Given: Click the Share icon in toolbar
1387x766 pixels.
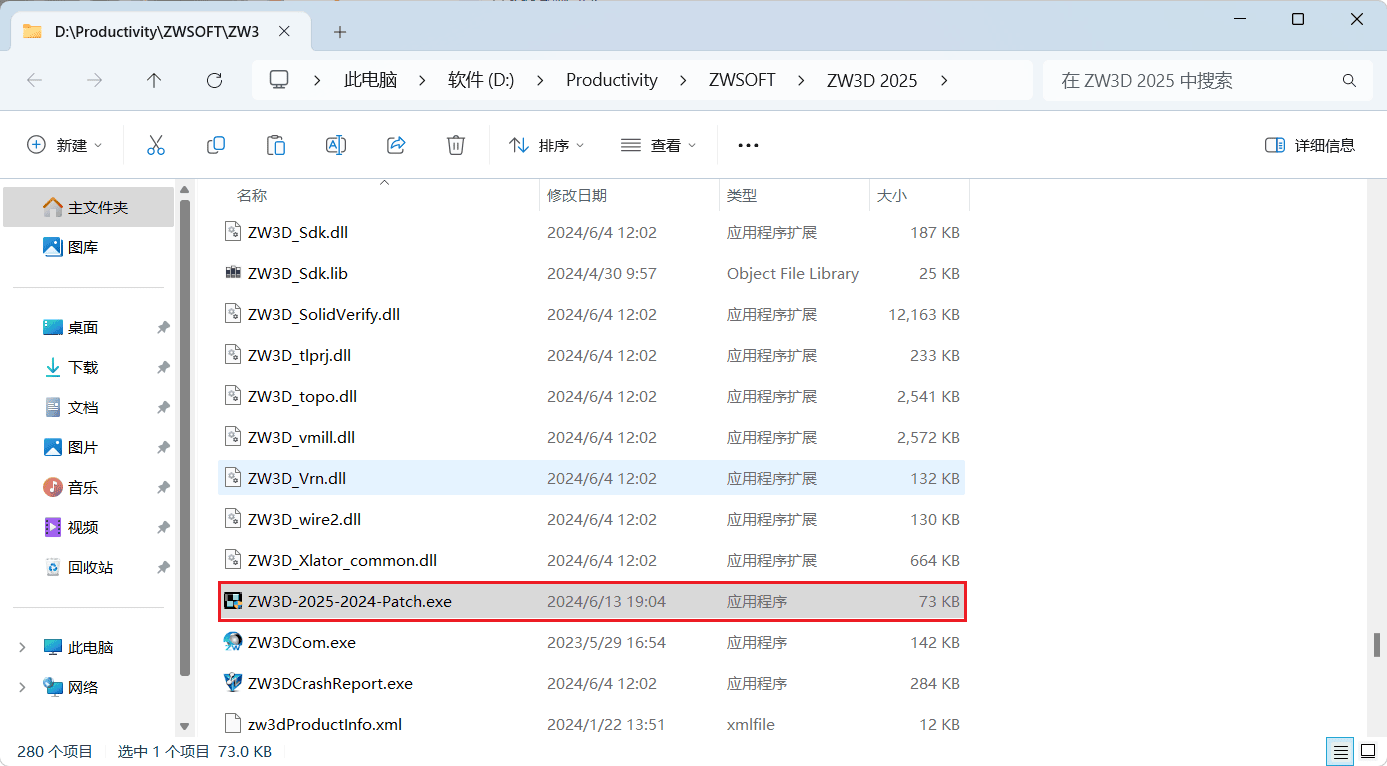Looking at the screenshot, I should pyautogui.click(x=396, y=145).
